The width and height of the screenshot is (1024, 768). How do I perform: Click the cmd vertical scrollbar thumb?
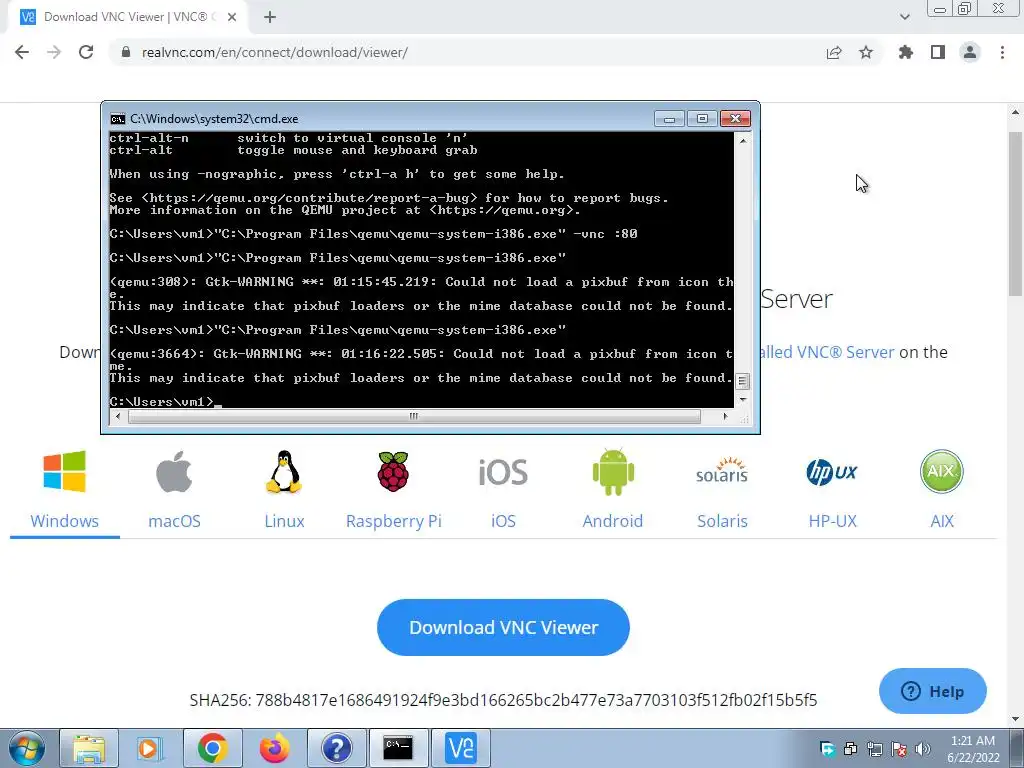pyautogui.click(x=743, y=381)
